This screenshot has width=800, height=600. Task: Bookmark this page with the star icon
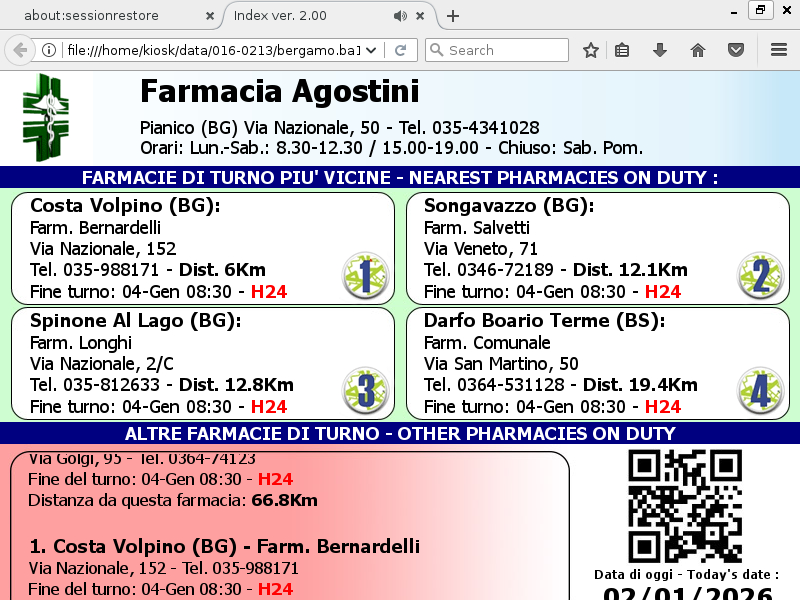pyautogui.click(x=591, y=50)
